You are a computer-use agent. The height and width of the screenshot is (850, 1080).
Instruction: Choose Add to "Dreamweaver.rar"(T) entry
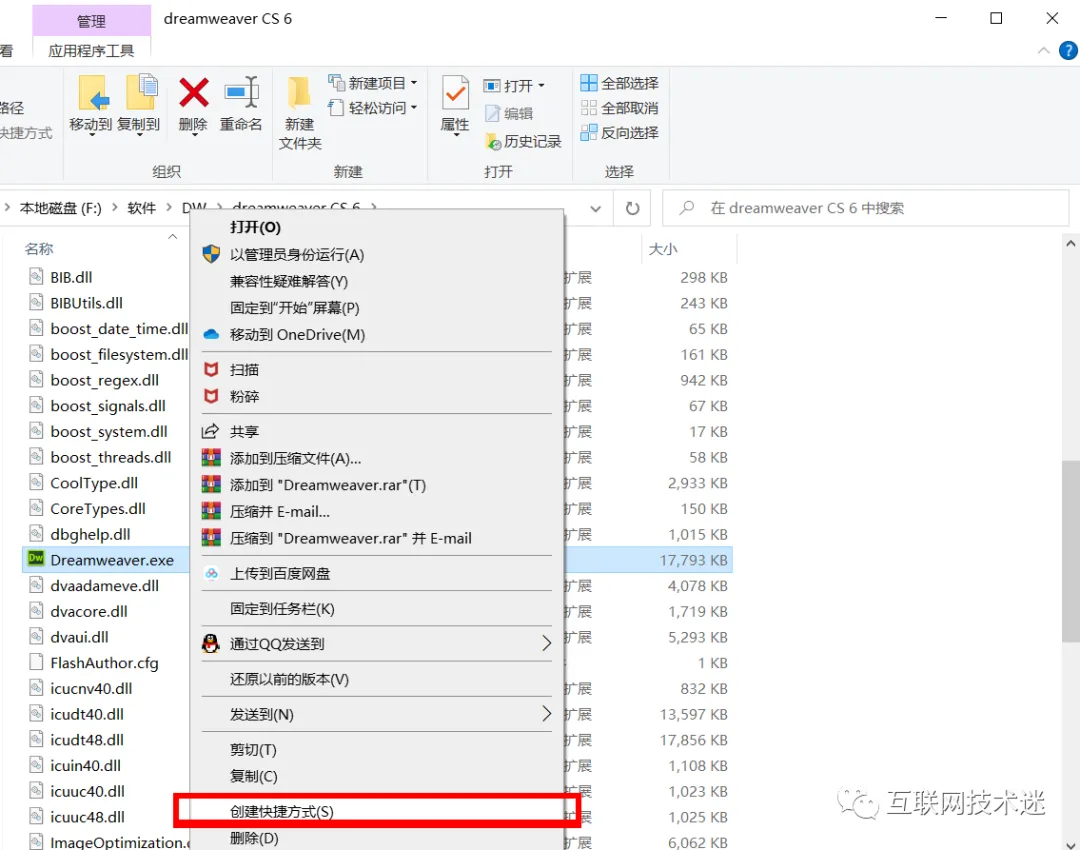(376, 486)
